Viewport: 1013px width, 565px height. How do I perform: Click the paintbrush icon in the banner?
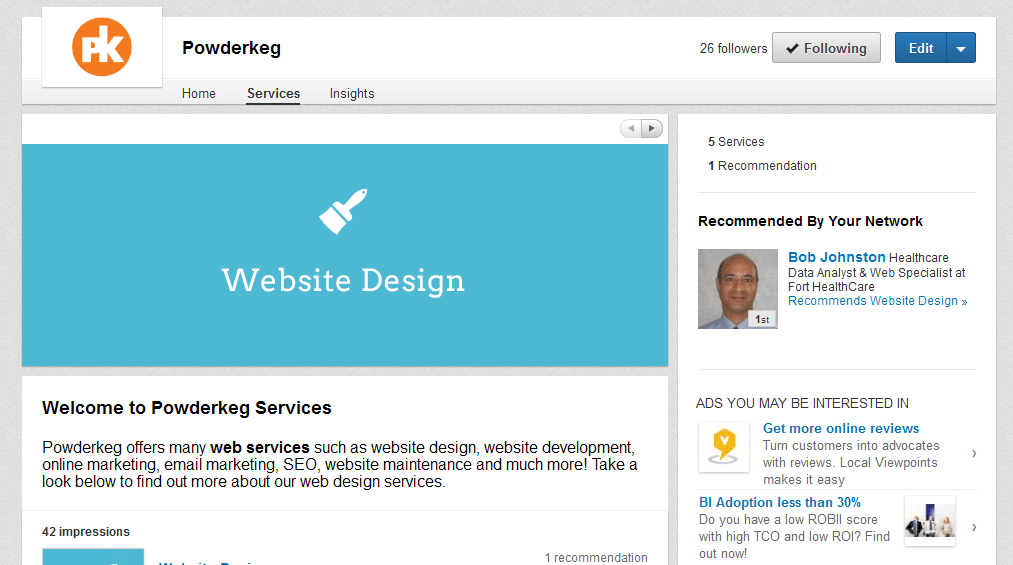343,211
